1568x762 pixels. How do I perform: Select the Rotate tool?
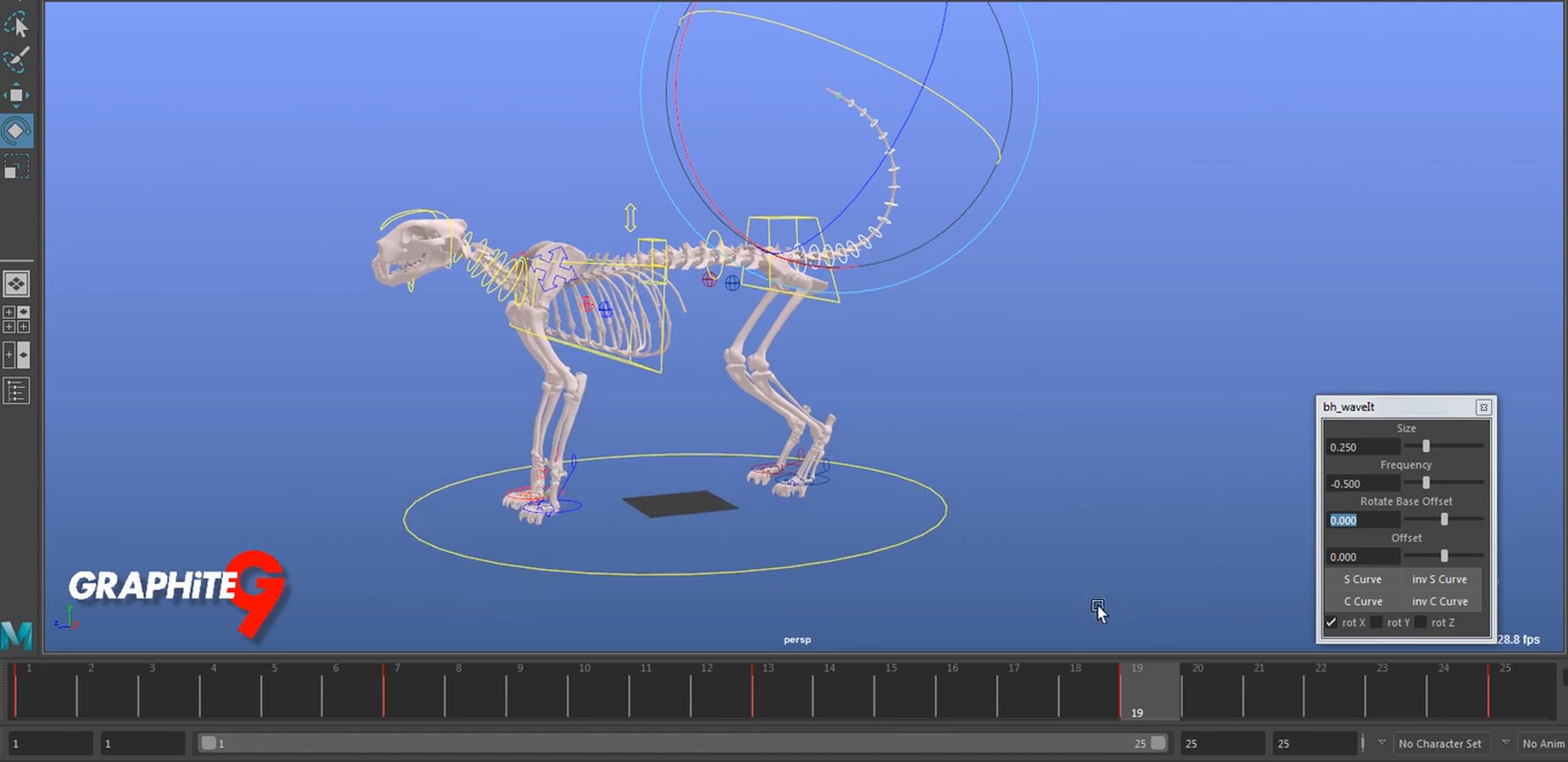[16, 131]
